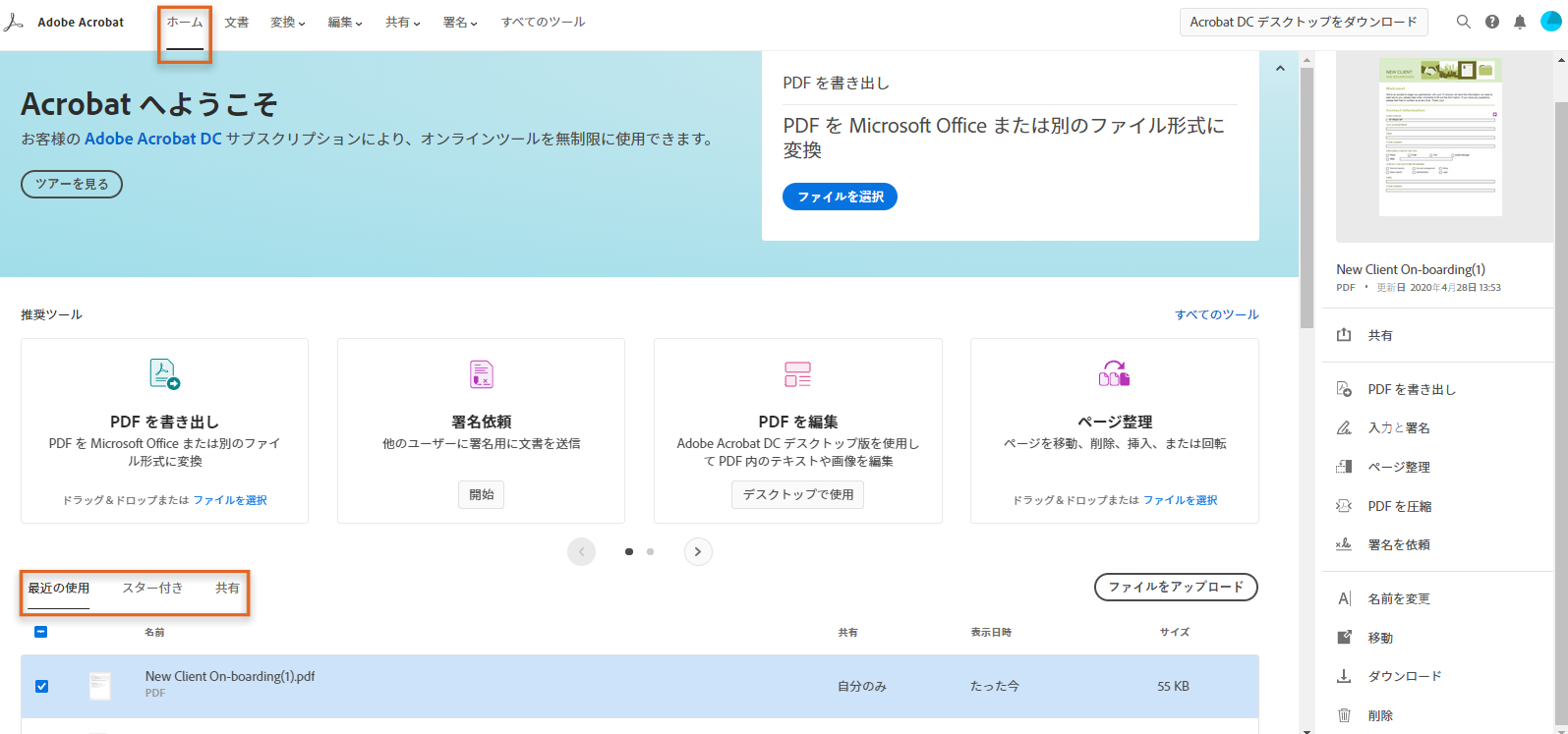Screen dimensions: 1568x734
Task: Click ファイルを選択 link on PDF を書き出し card
Action: pos(230,500)
